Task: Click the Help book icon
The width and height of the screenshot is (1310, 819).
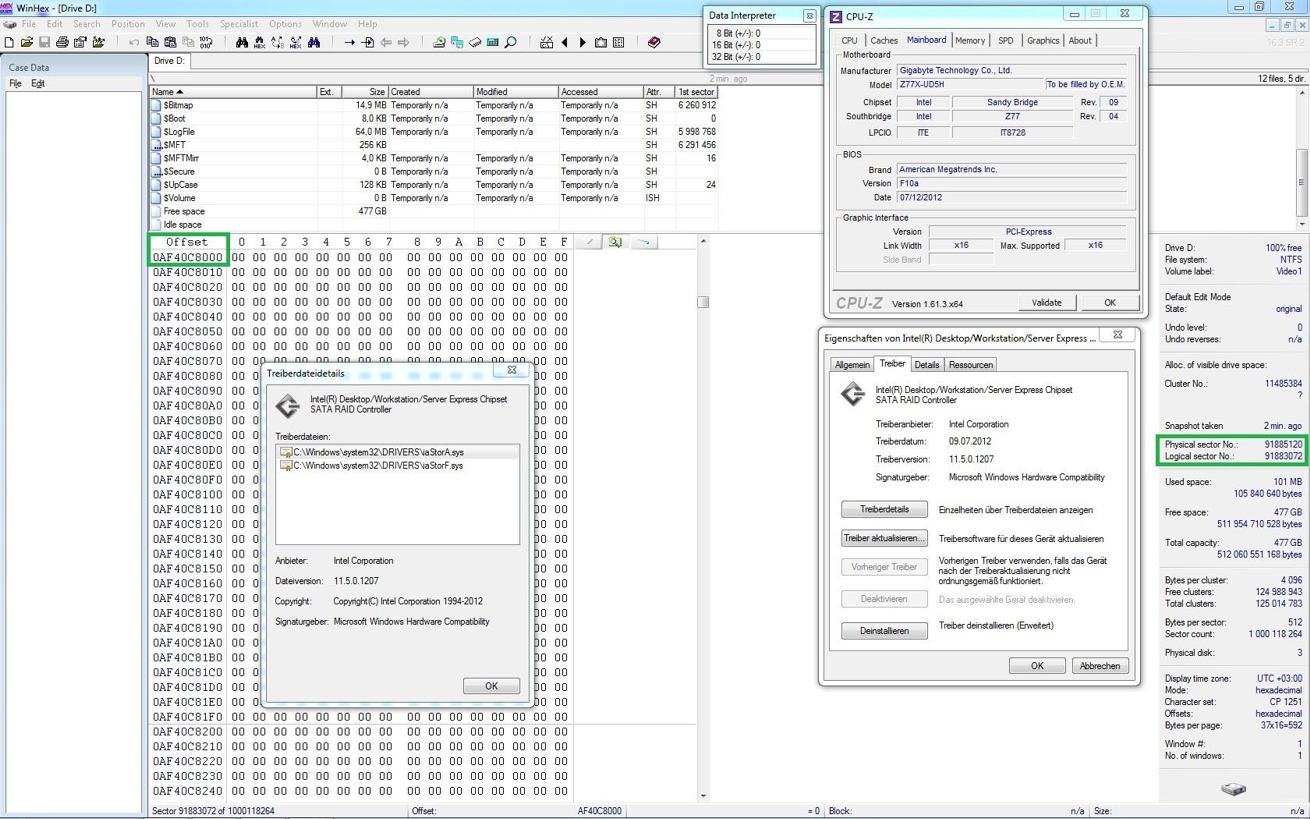Action: point(654,42)
